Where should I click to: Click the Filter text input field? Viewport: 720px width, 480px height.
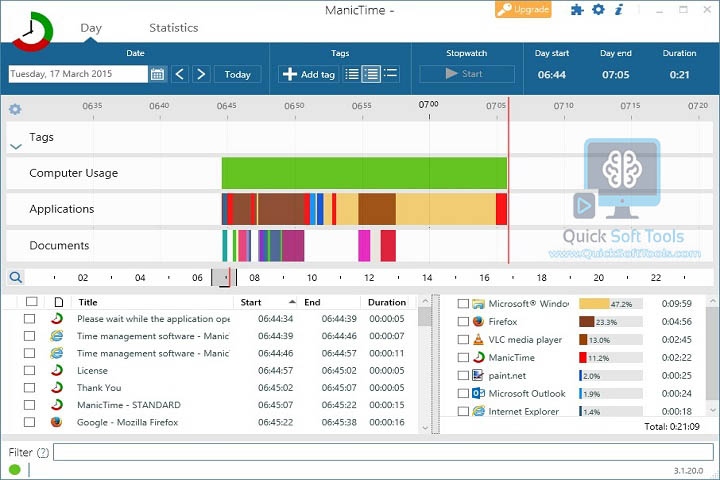tap(384, 452)
